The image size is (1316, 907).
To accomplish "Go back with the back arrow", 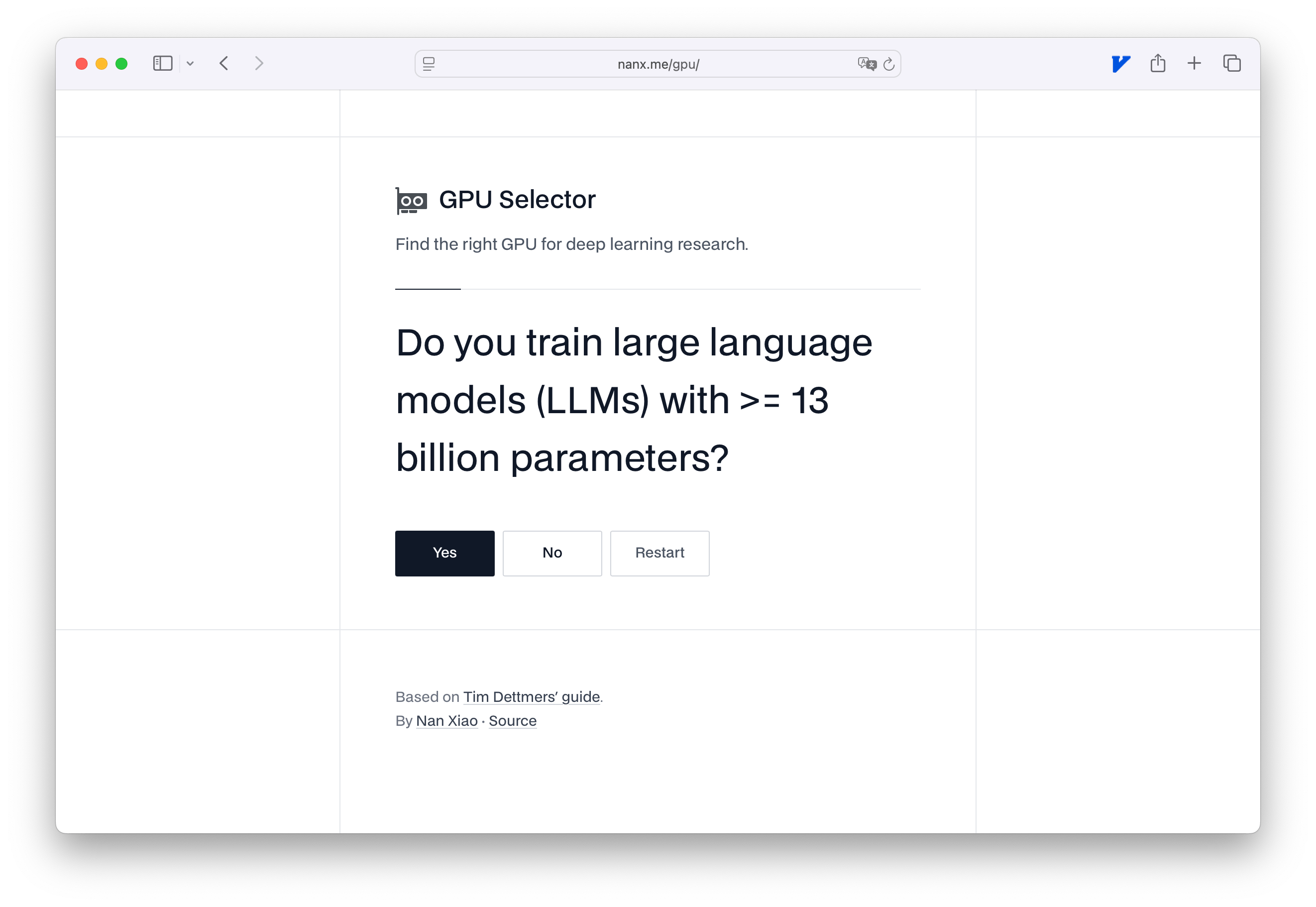I will [x=224, y=63].
